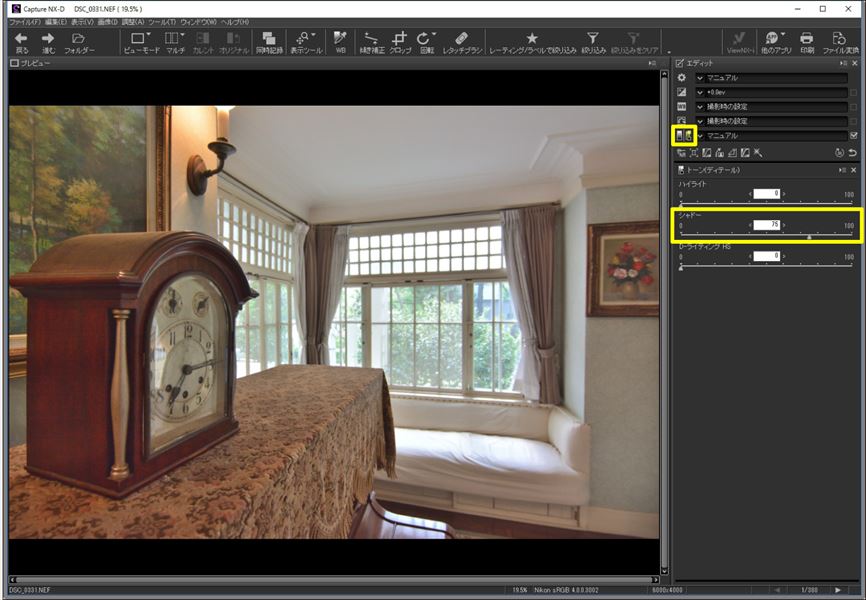The height and width of the screenshot is (600, 866).
Task: Click the first icon in the Edit tool strip
Action: pyautogui.click(x=682, y=153)
